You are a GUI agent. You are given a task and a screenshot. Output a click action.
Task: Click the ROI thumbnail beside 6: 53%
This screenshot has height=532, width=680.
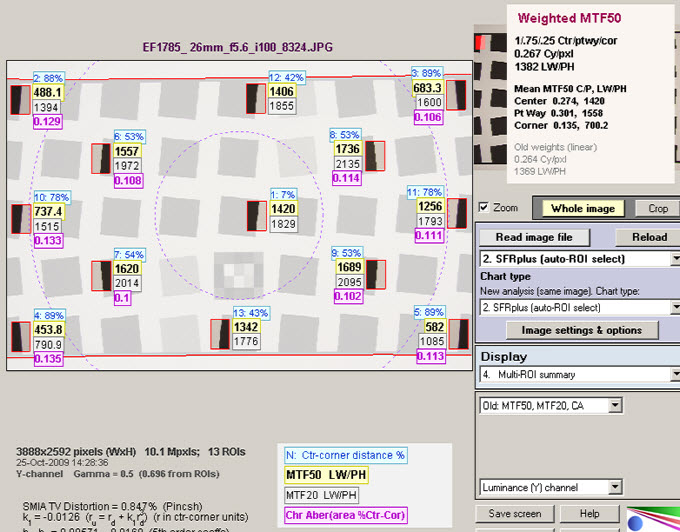click(x=101, y=159)
